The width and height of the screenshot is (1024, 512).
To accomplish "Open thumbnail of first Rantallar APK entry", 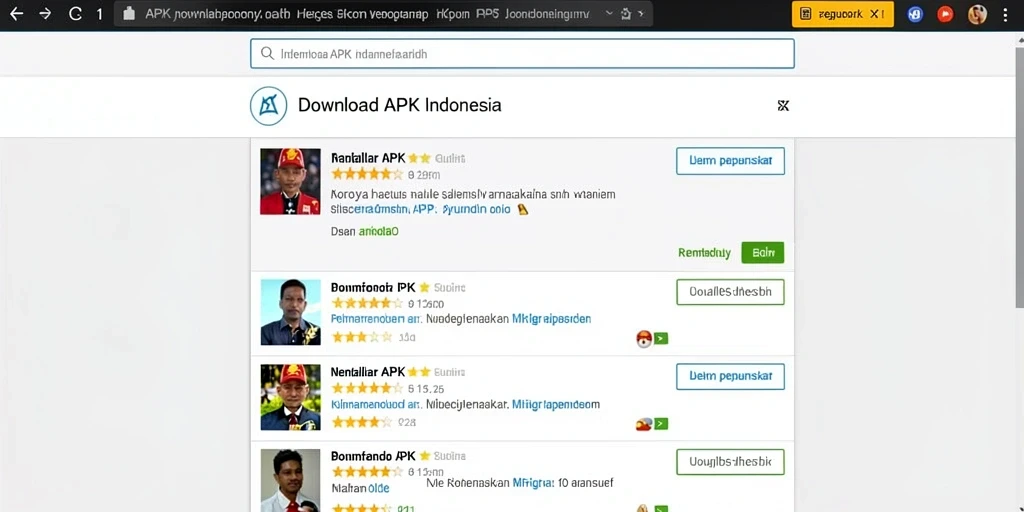I will tap(290, 182).
